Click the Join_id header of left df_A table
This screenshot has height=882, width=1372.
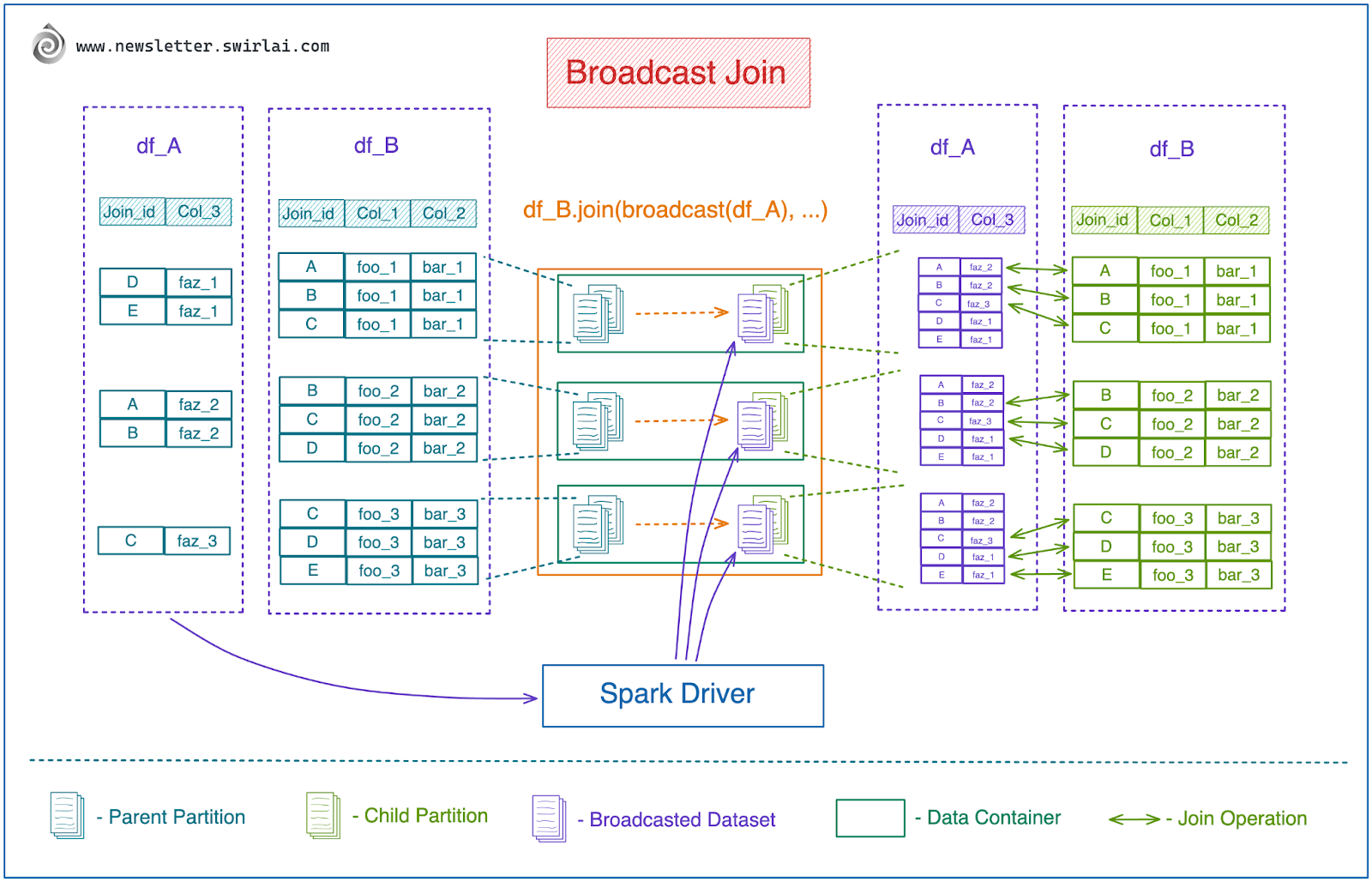click(x=130, y=211)
